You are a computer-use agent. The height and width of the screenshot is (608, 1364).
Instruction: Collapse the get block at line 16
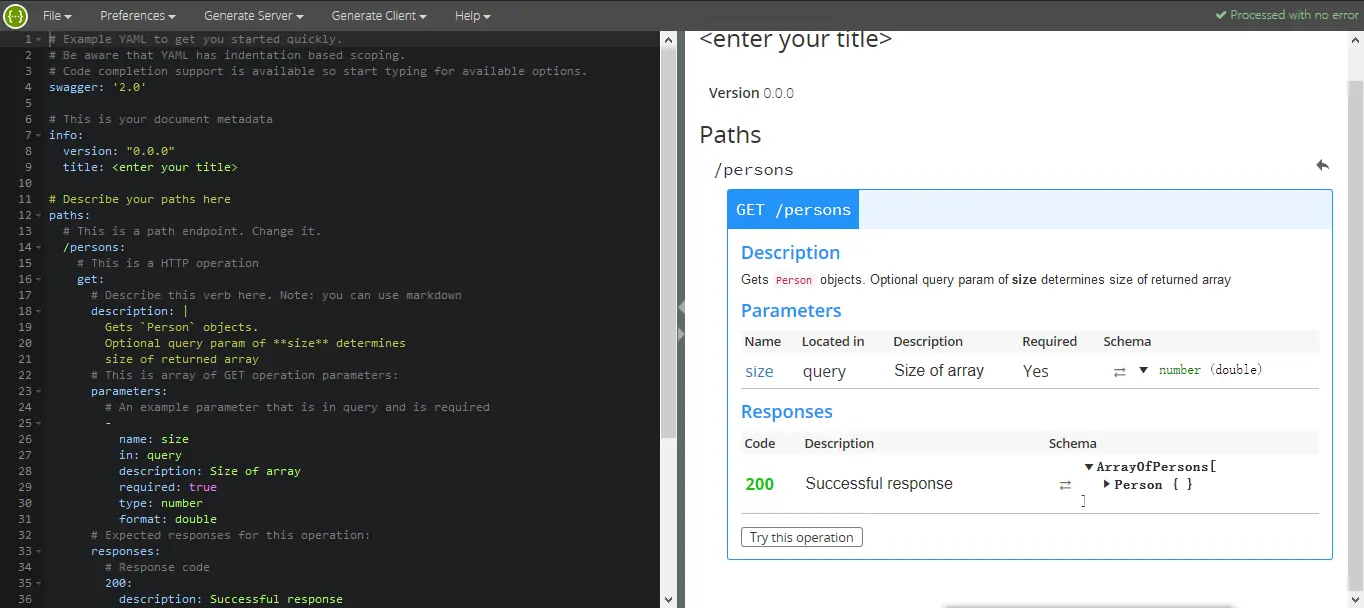coord(38,279)
